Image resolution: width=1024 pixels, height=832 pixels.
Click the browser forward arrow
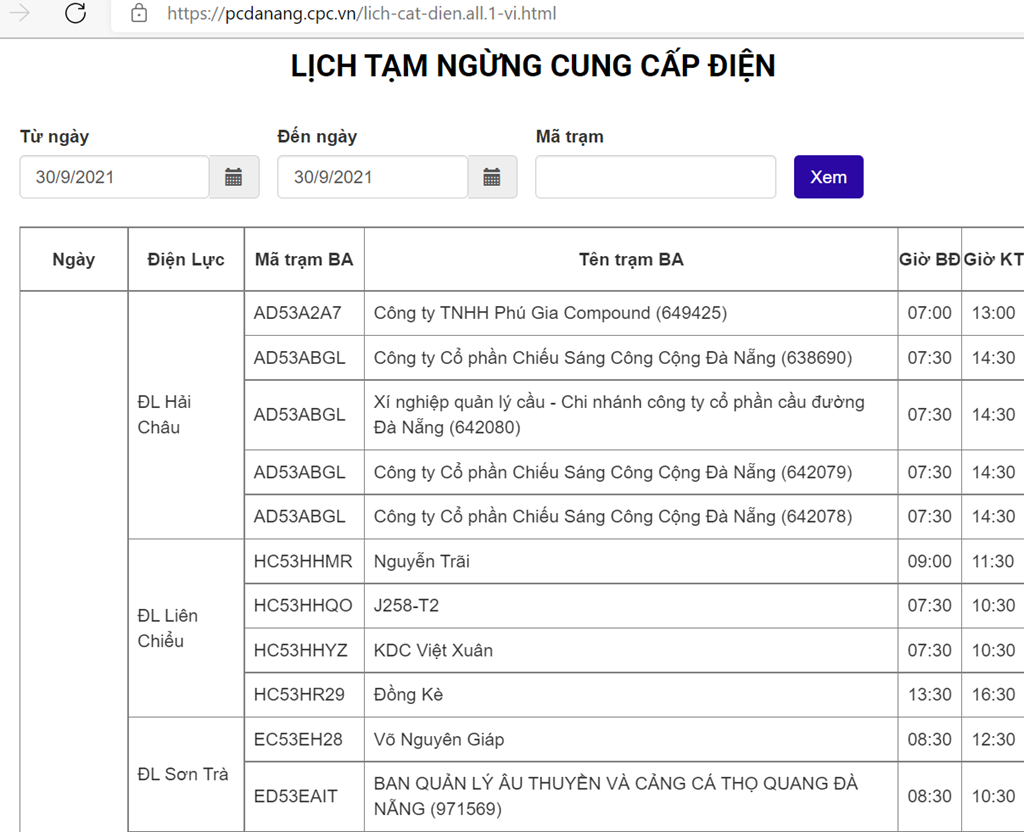[20, 12]
